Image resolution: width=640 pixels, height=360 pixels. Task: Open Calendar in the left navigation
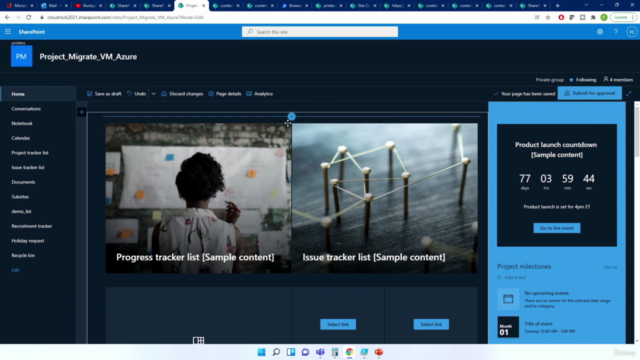[21, 138]
